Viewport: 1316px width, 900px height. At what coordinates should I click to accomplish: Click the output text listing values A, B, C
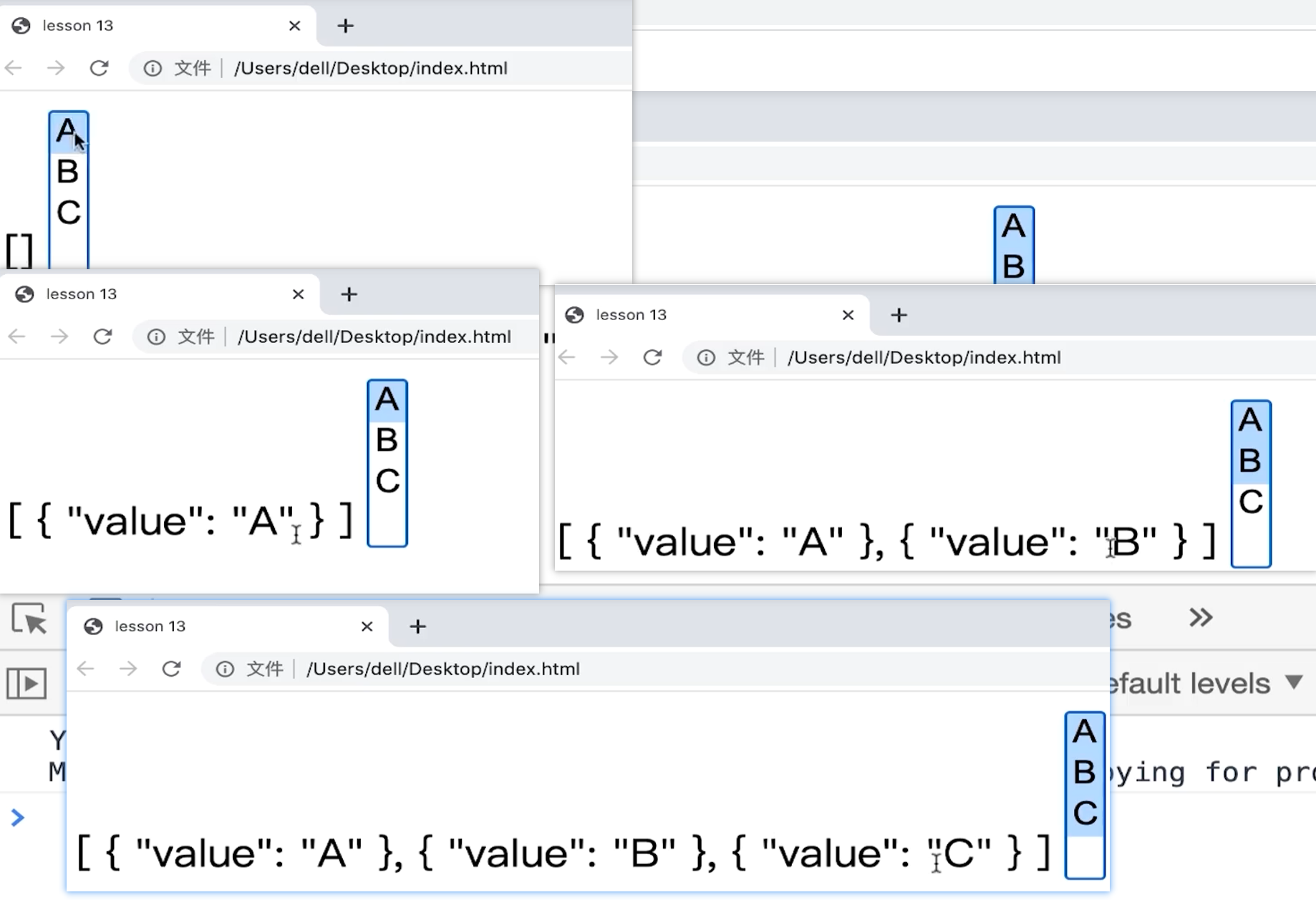[x=563, y=853]
